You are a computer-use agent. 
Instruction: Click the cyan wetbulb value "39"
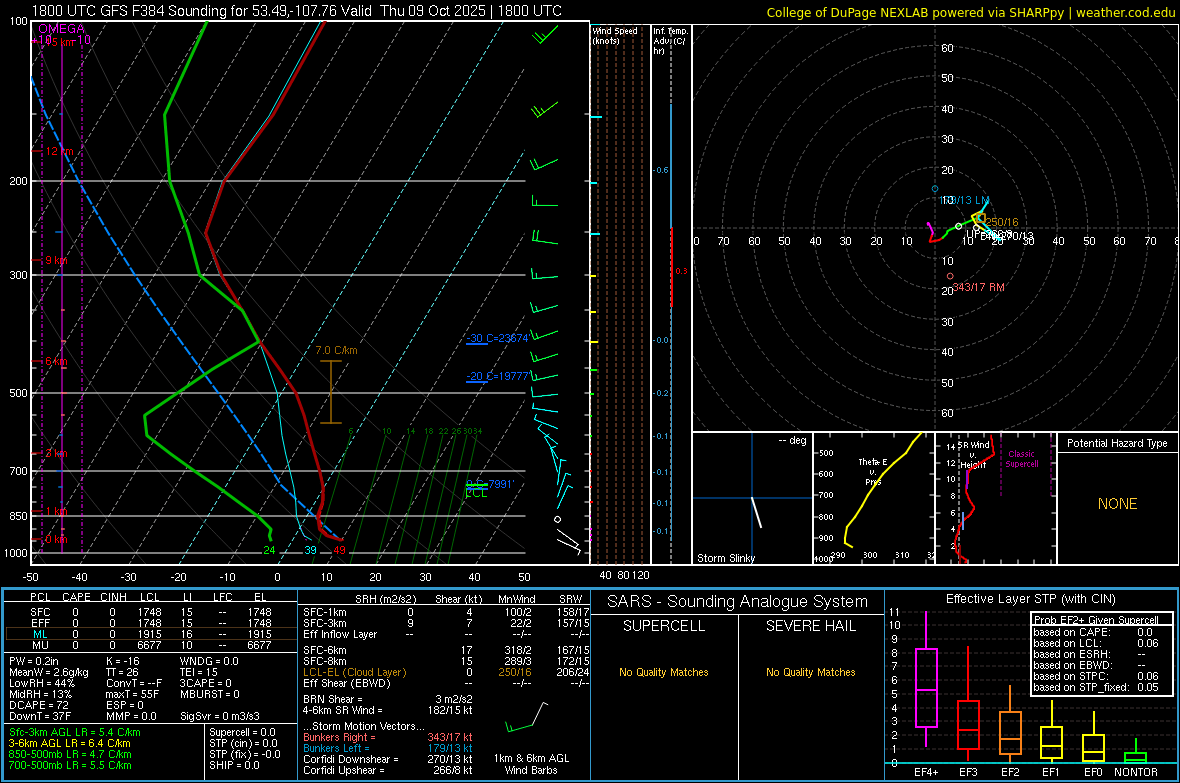310,550
